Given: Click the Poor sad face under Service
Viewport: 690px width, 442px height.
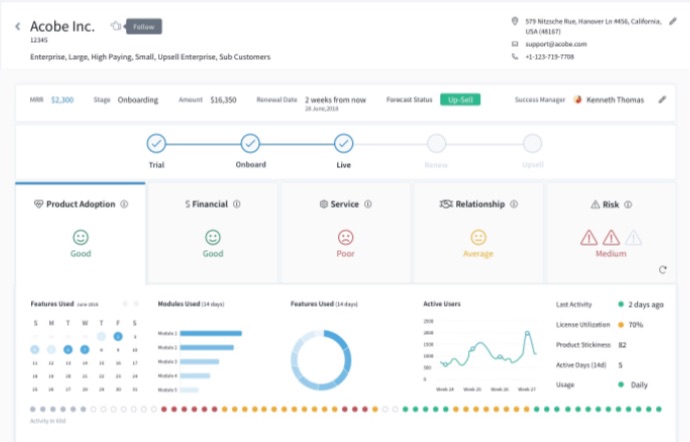Looking at the screenshot, I should tap(345, 237).
